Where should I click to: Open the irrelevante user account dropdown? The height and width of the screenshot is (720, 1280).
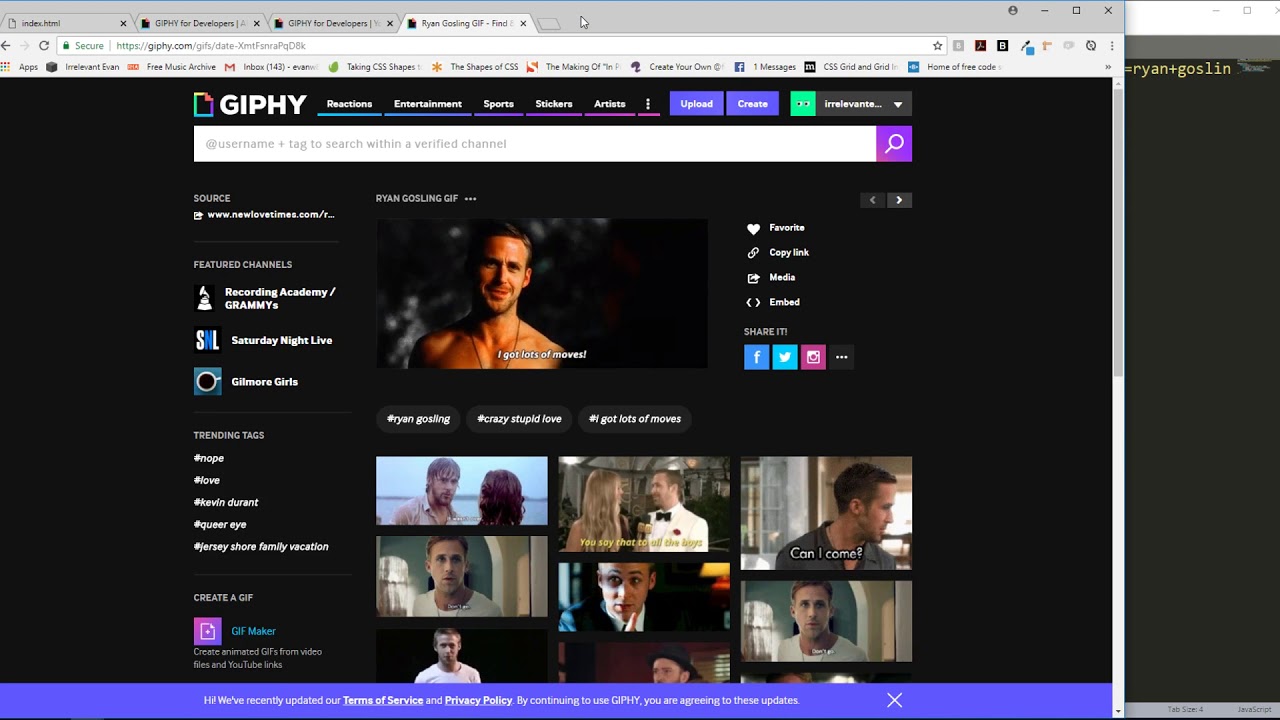pos(851,104)
